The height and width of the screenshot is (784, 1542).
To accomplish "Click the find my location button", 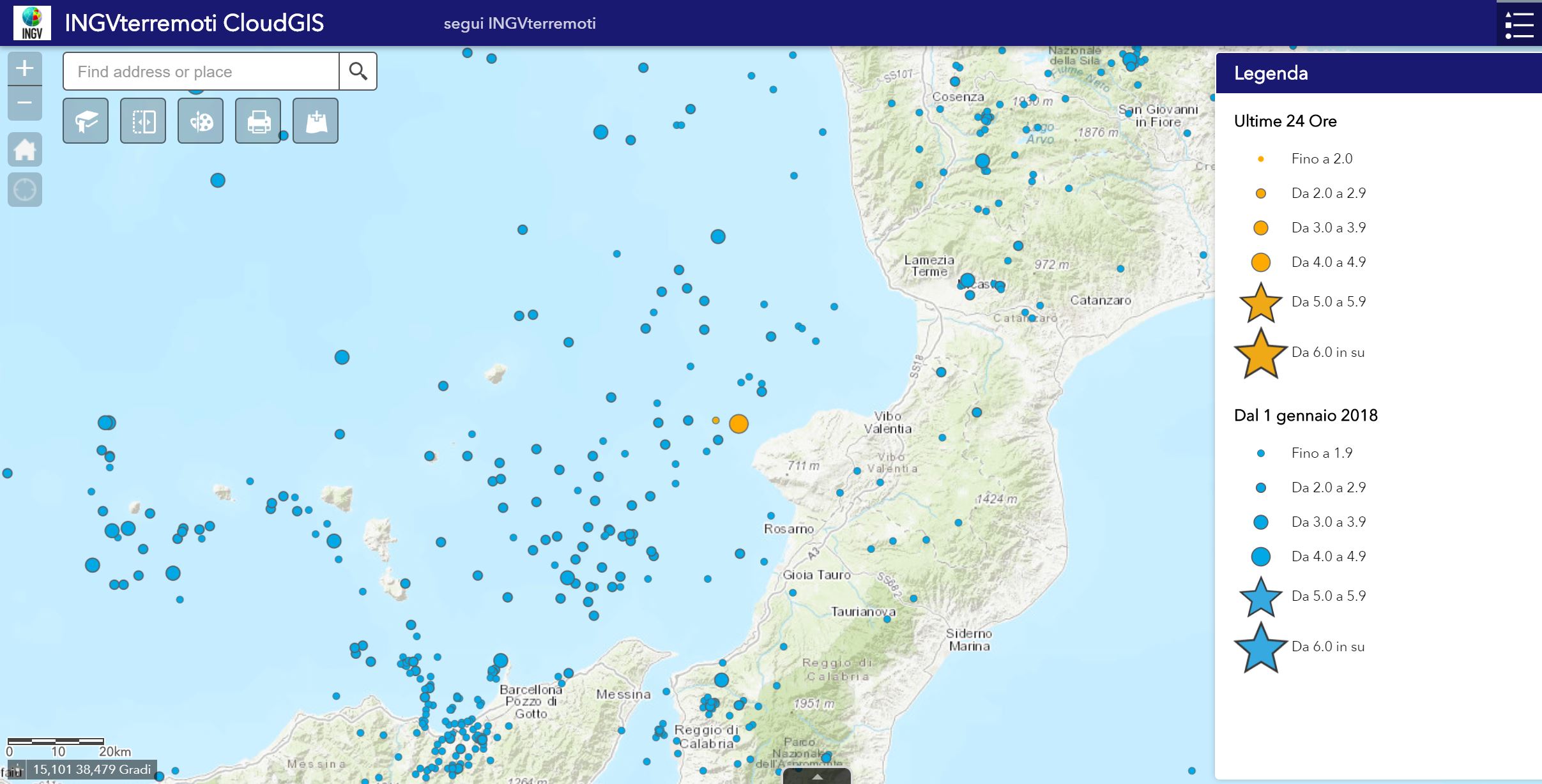I will [x=24, y=190].
